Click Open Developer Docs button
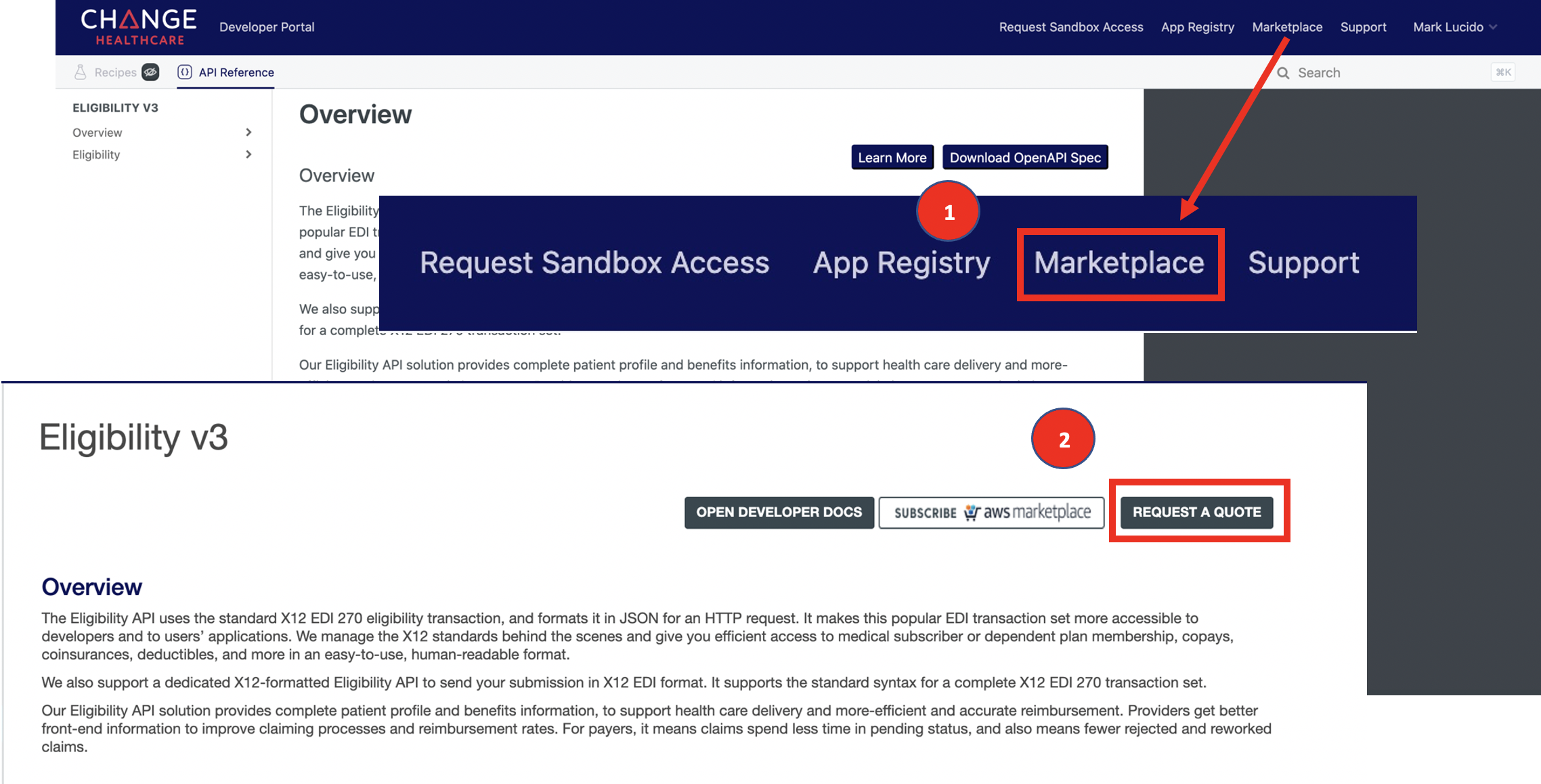The width and height of the screenshot is (1541, 784). point(779,513)
